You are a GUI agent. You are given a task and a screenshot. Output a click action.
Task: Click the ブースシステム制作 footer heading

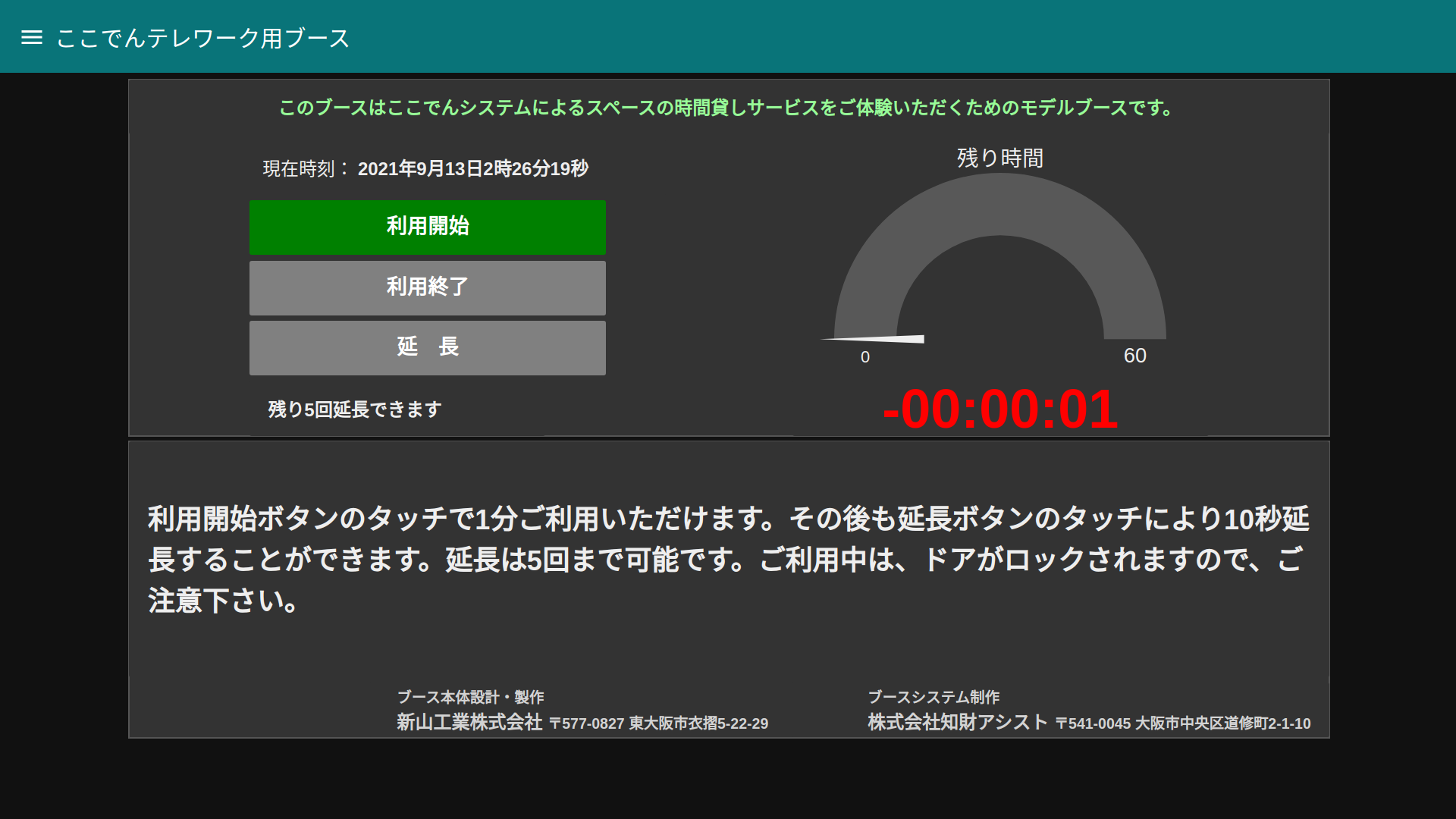point(933,697)
